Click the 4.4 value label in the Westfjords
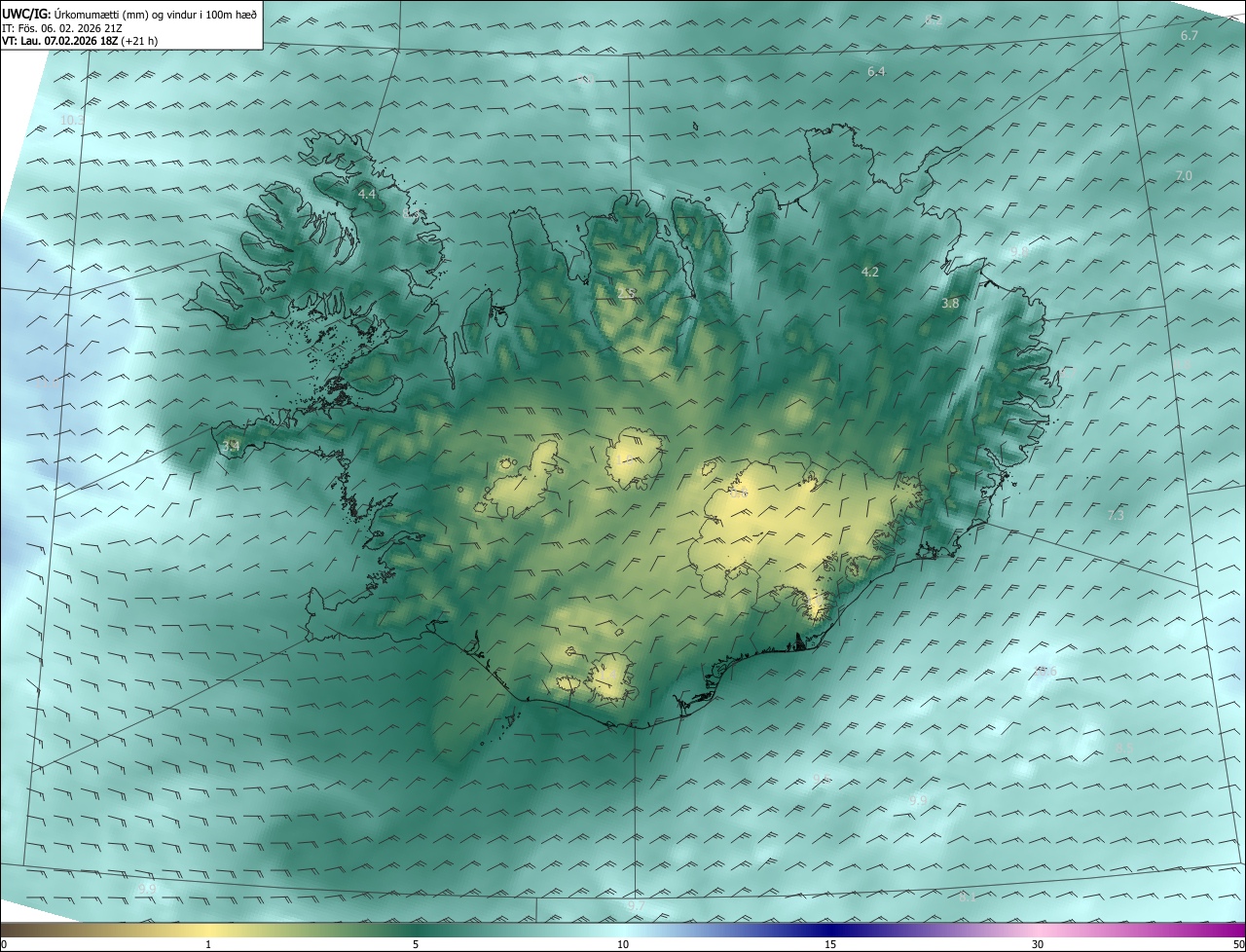The height and width of the screenshot is (952, 1246). coord(367,194)
